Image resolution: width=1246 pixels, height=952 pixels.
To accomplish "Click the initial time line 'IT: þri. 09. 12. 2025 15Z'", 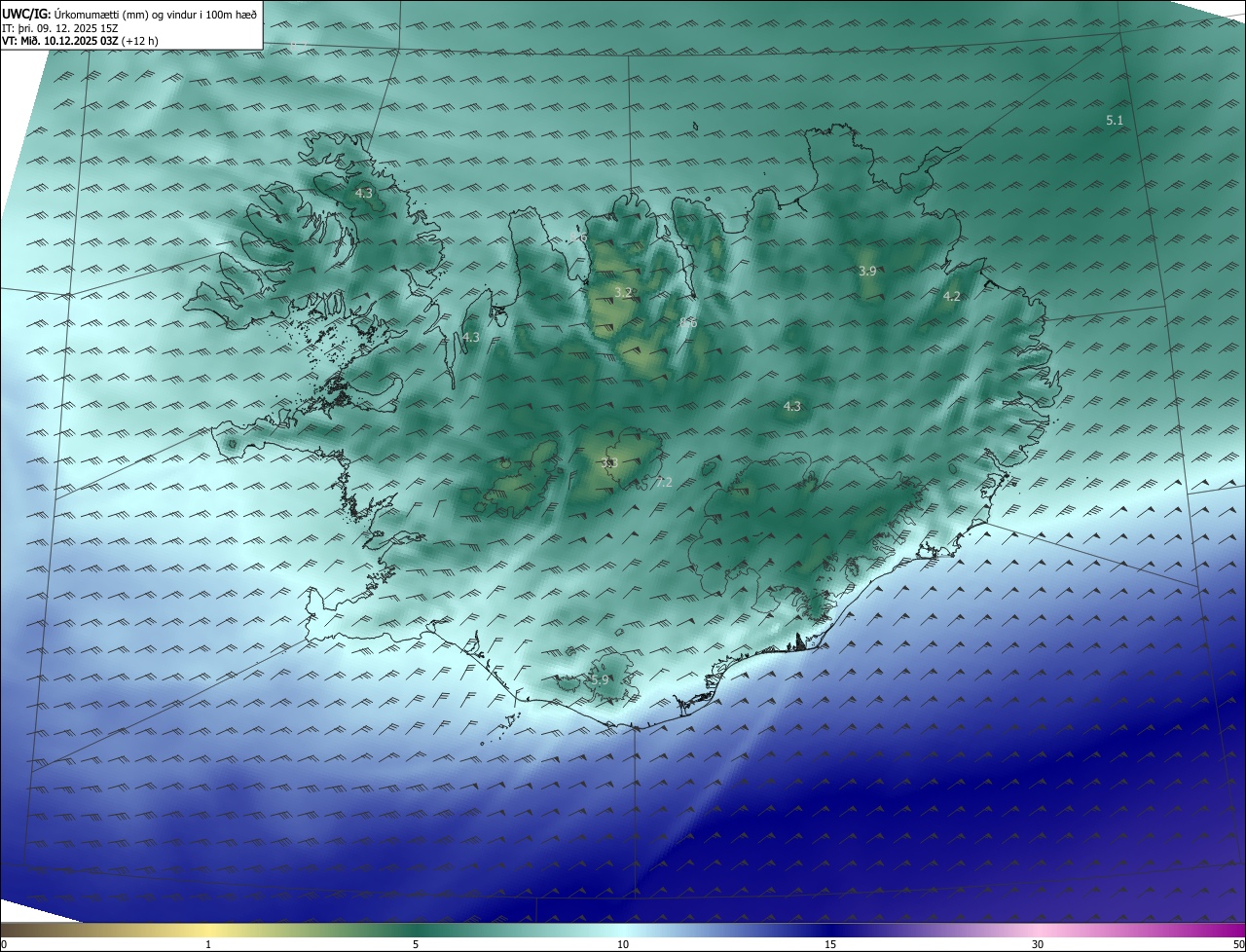I will point(59,27).
